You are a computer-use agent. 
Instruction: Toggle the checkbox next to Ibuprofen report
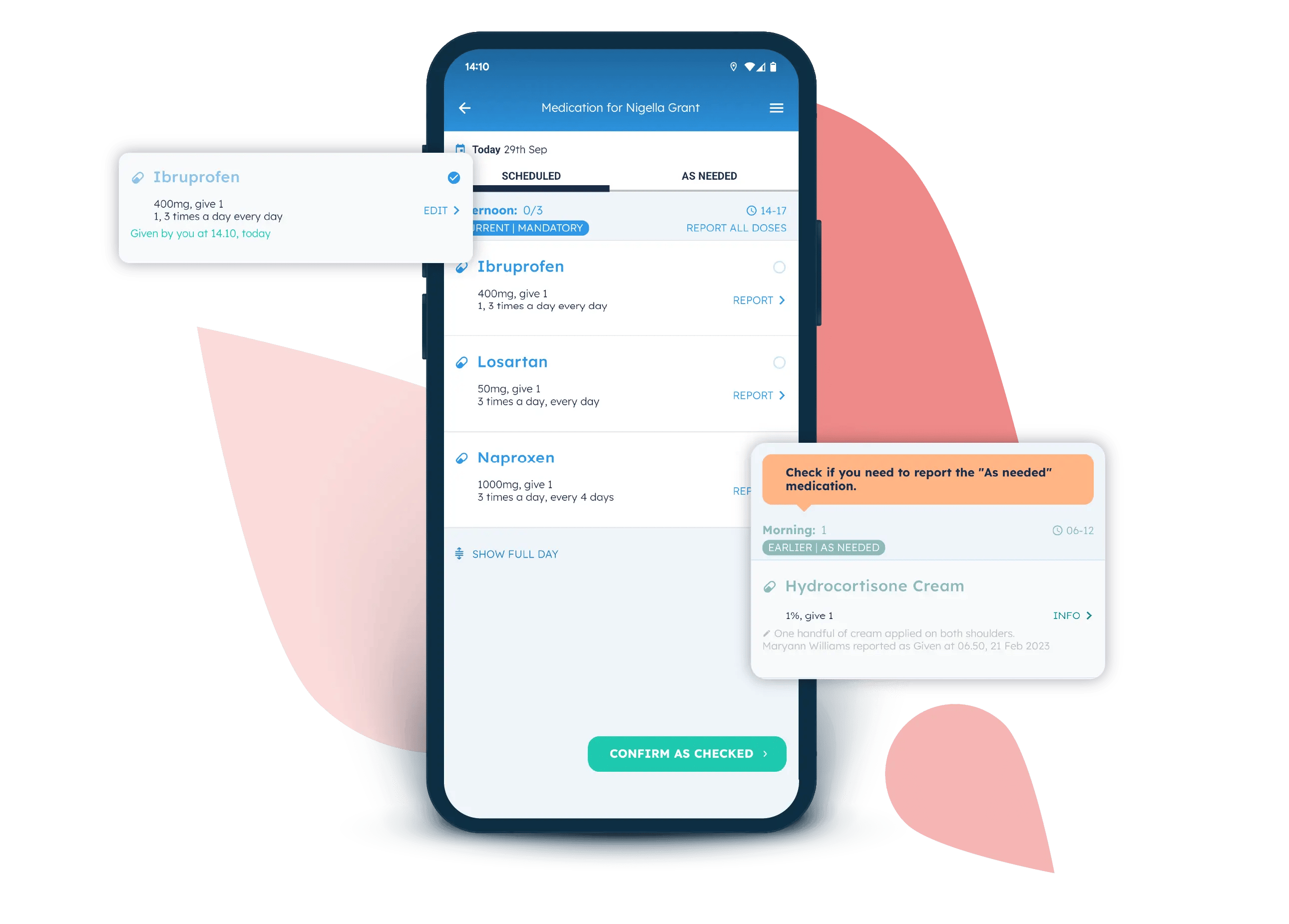pyautogui.click(x=779, y=267)
